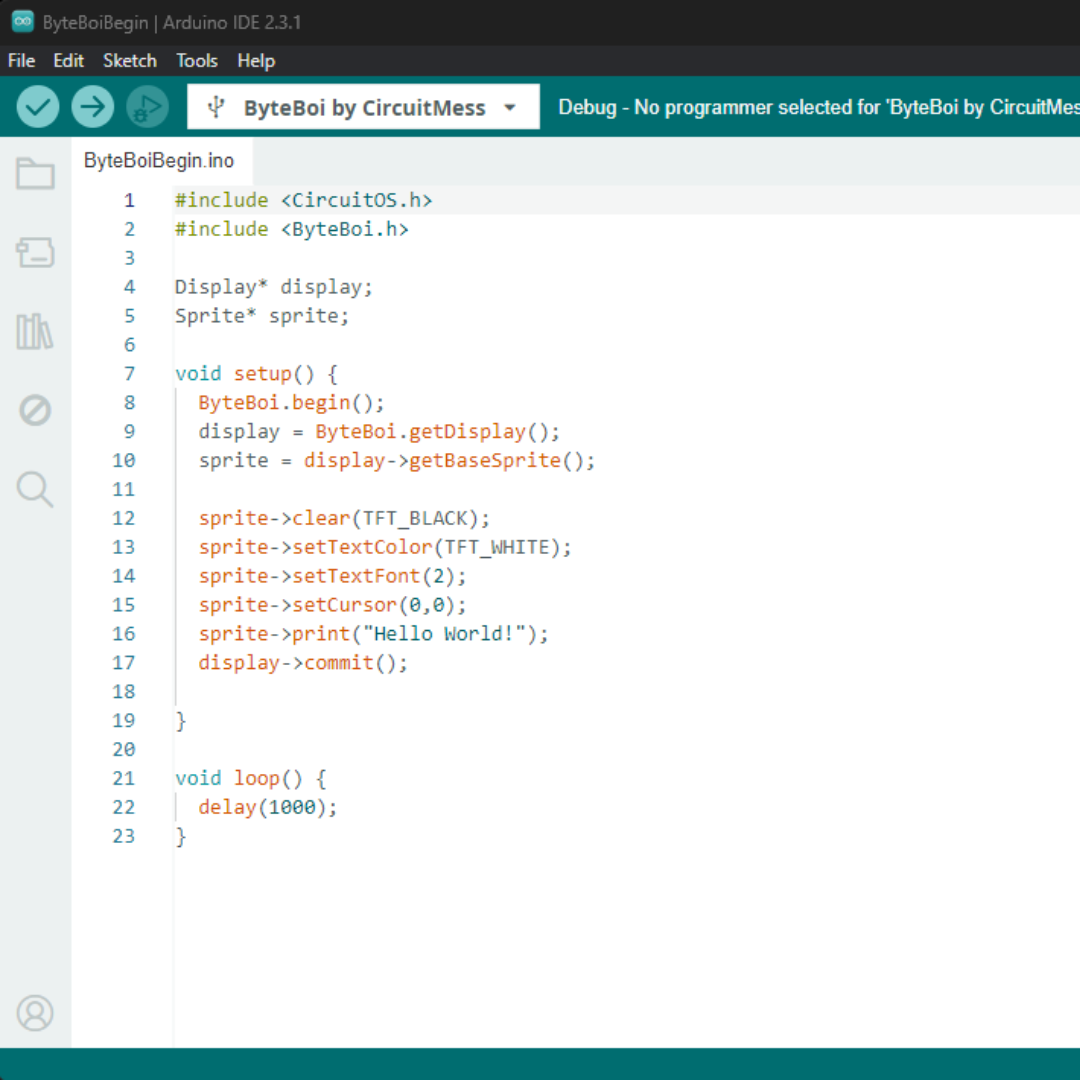Click the account profile icon

35,1013
